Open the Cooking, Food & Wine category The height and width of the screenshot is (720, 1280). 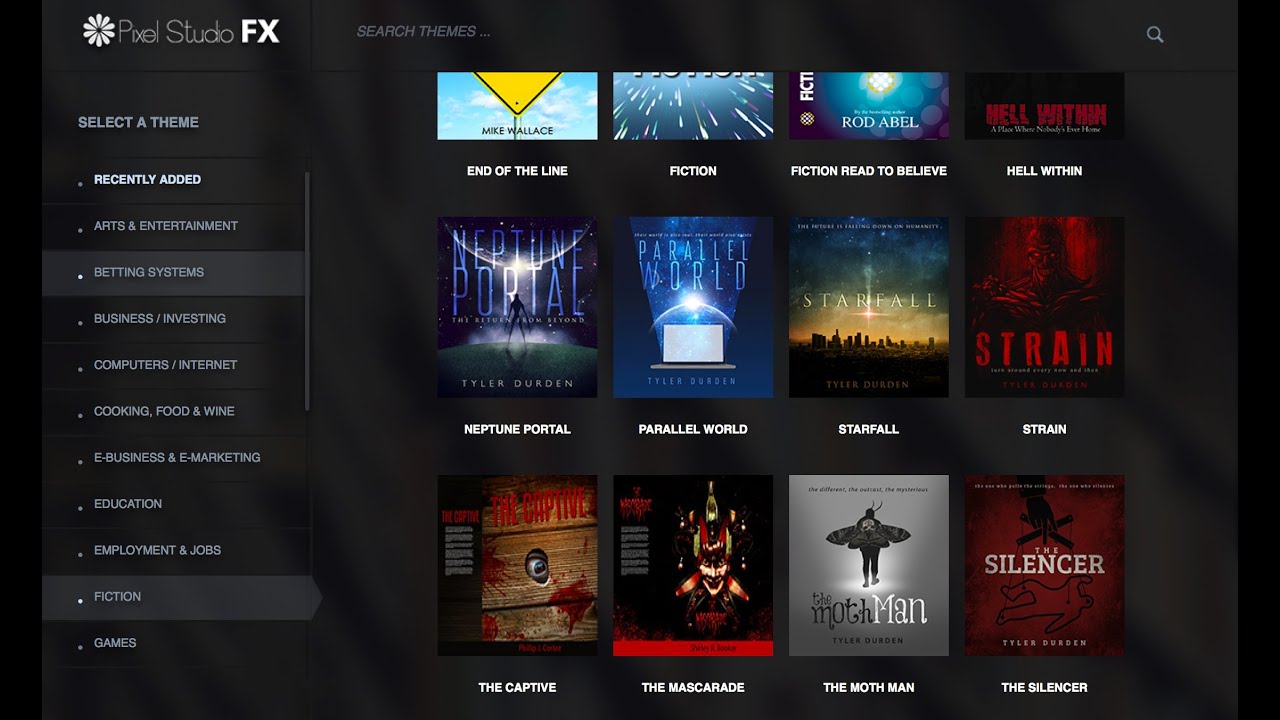click(x=175, y=411)
